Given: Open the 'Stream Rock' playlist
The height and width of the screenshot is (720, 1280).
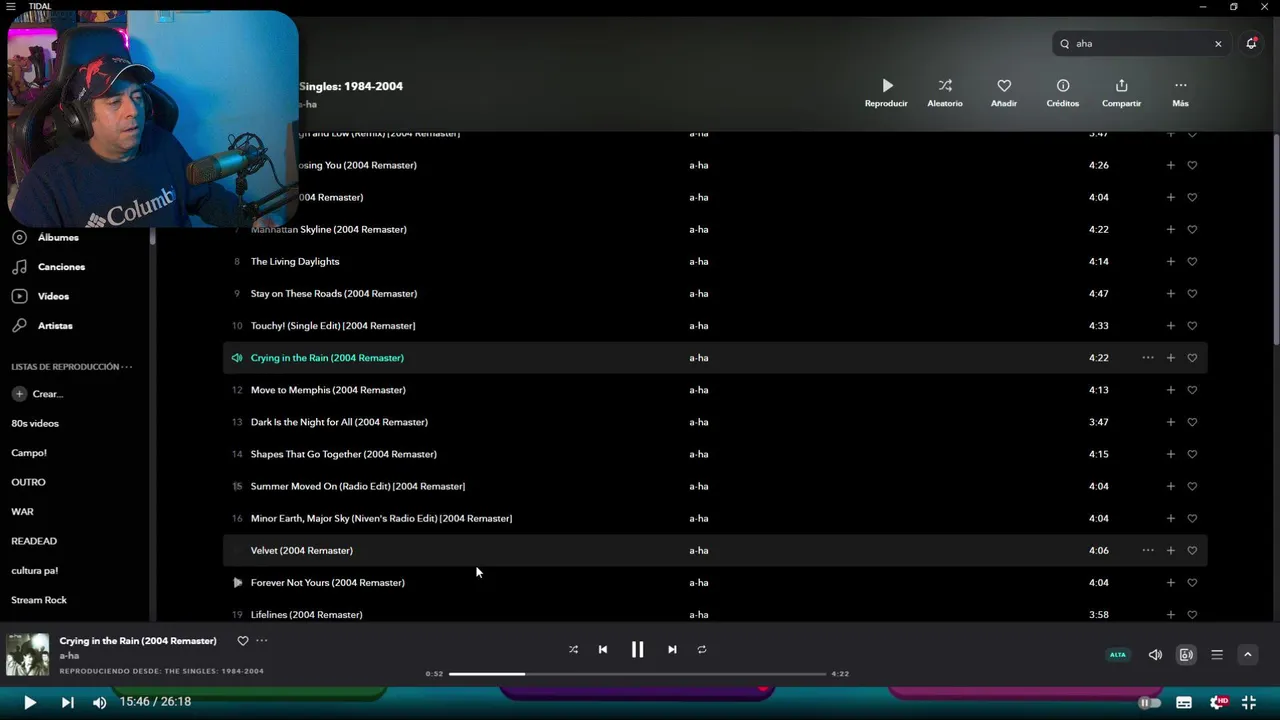Looking at the screenshot, I should (x=39, y=600).
